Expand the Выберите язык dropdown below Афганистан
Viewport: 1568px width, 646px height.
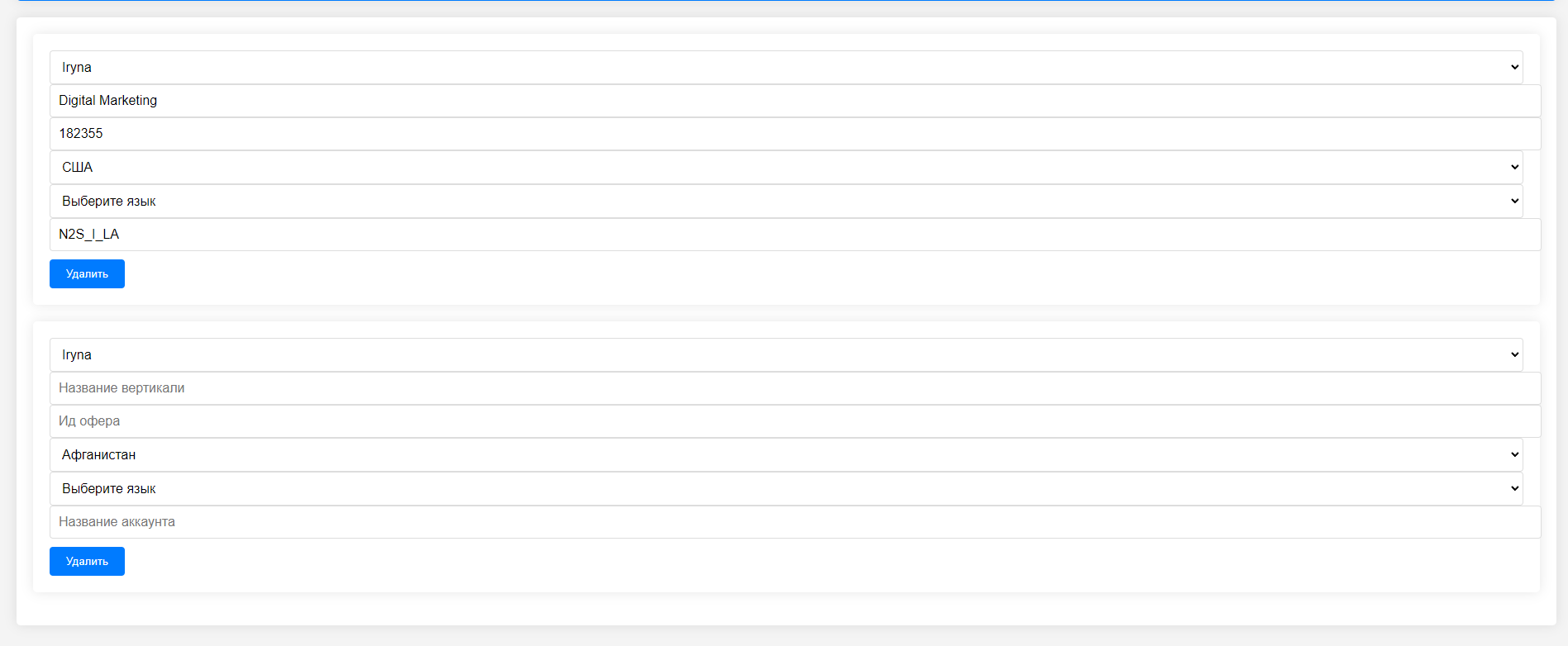pyautogui.click(x=786, y=488)
